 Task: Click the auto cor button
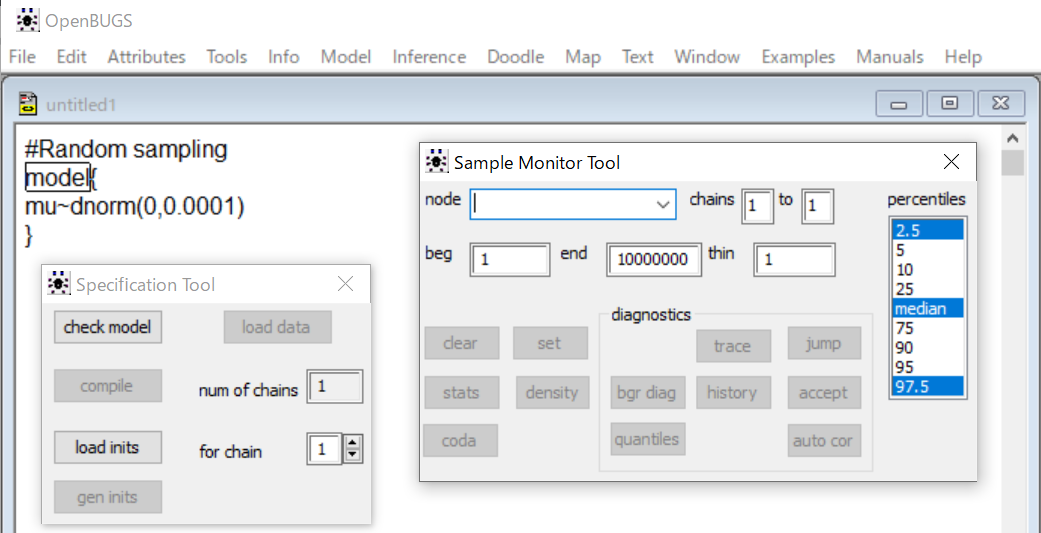click(x=825, y=441)
